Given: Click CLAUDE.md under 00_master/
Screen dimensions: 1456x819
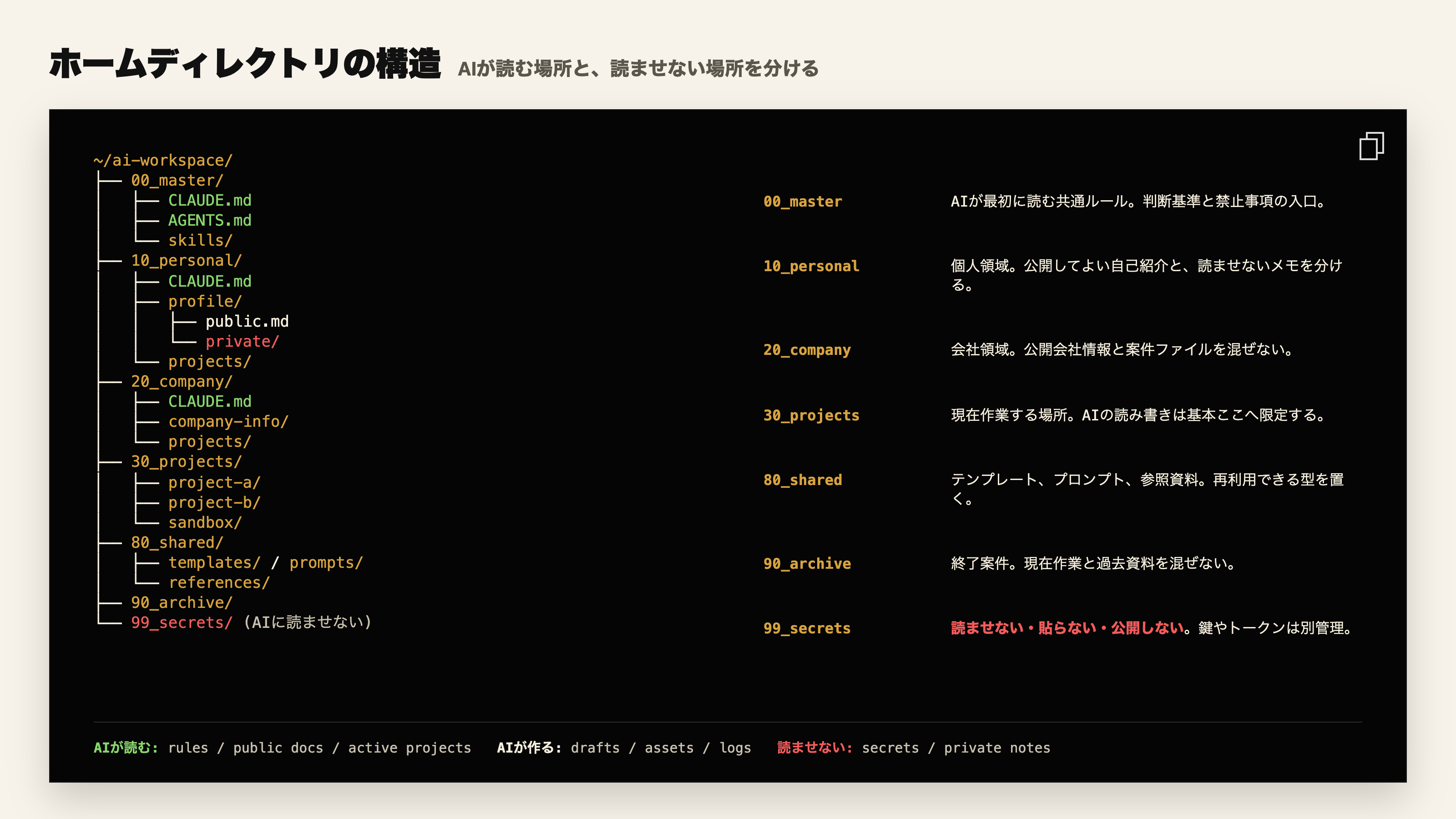Looking at the screenshot, I should click(x=210, y=200).
